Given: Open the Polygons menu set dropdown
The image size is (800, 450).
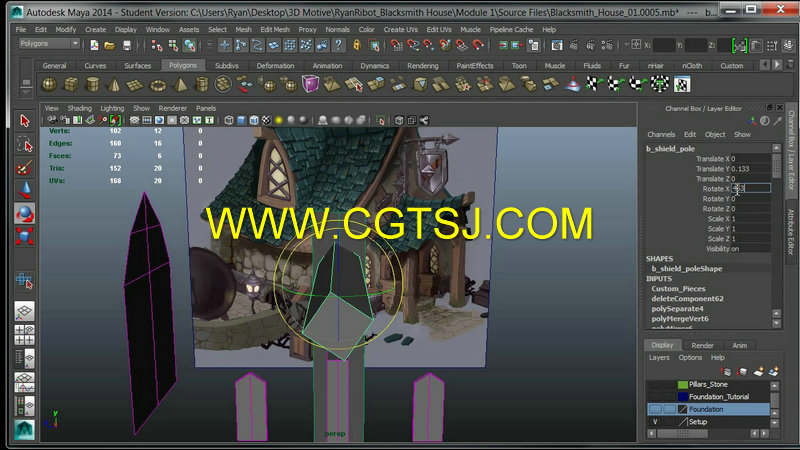Looking at the screenshot, I should pos(49,44).
